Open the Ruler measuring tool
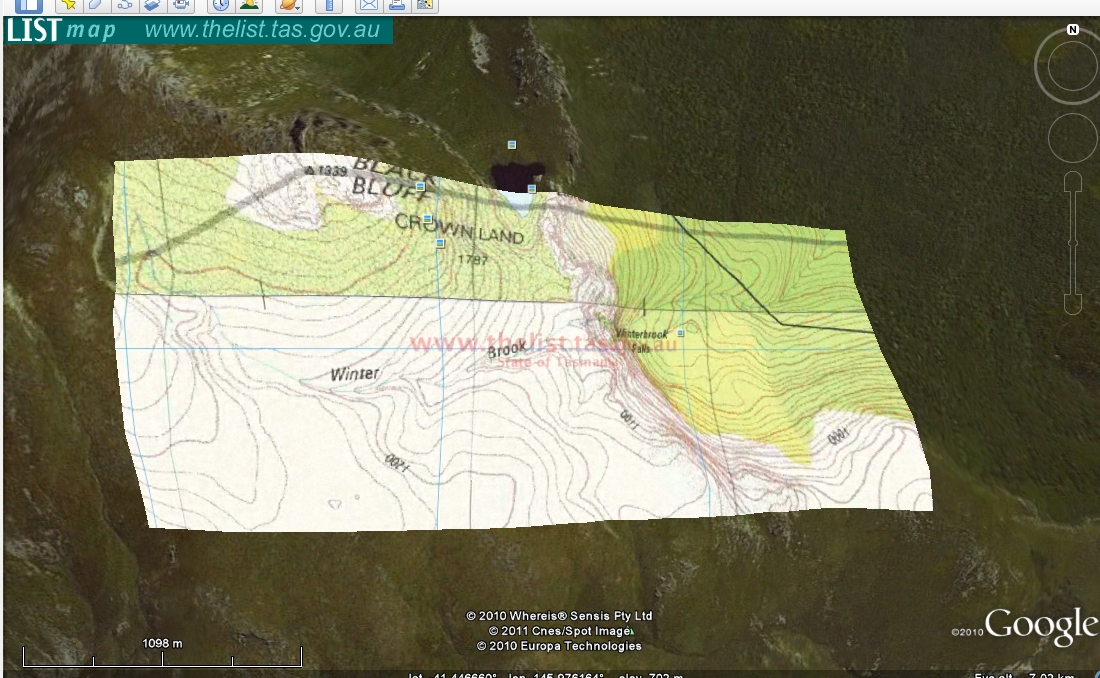Viewport: 1100px width, 678px height. (x=328, y=6)
